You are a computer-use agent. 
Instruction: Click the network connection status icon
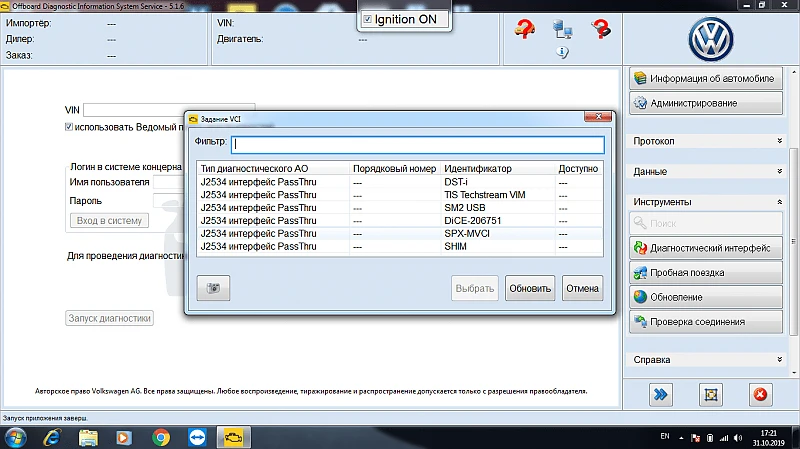pos(563,30)
